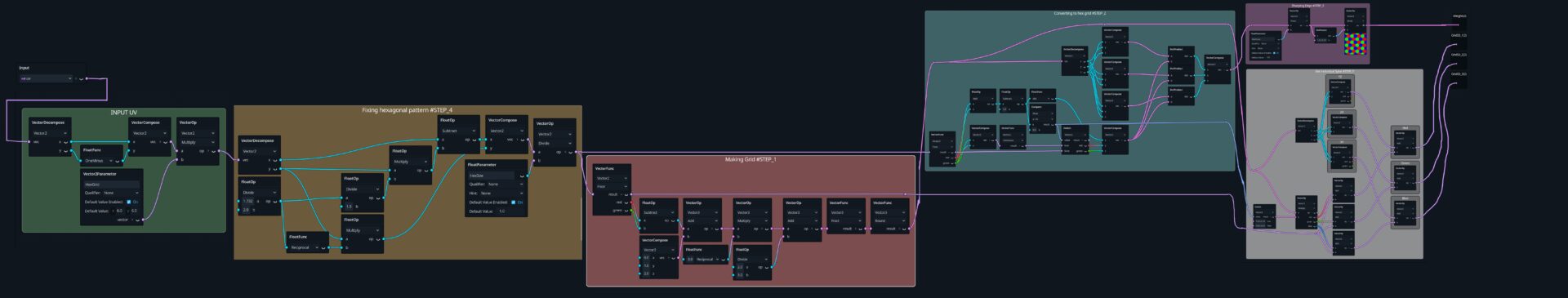
Task: Select the Making Grid #STEP_1 frame title
Action: coord(751,159)
